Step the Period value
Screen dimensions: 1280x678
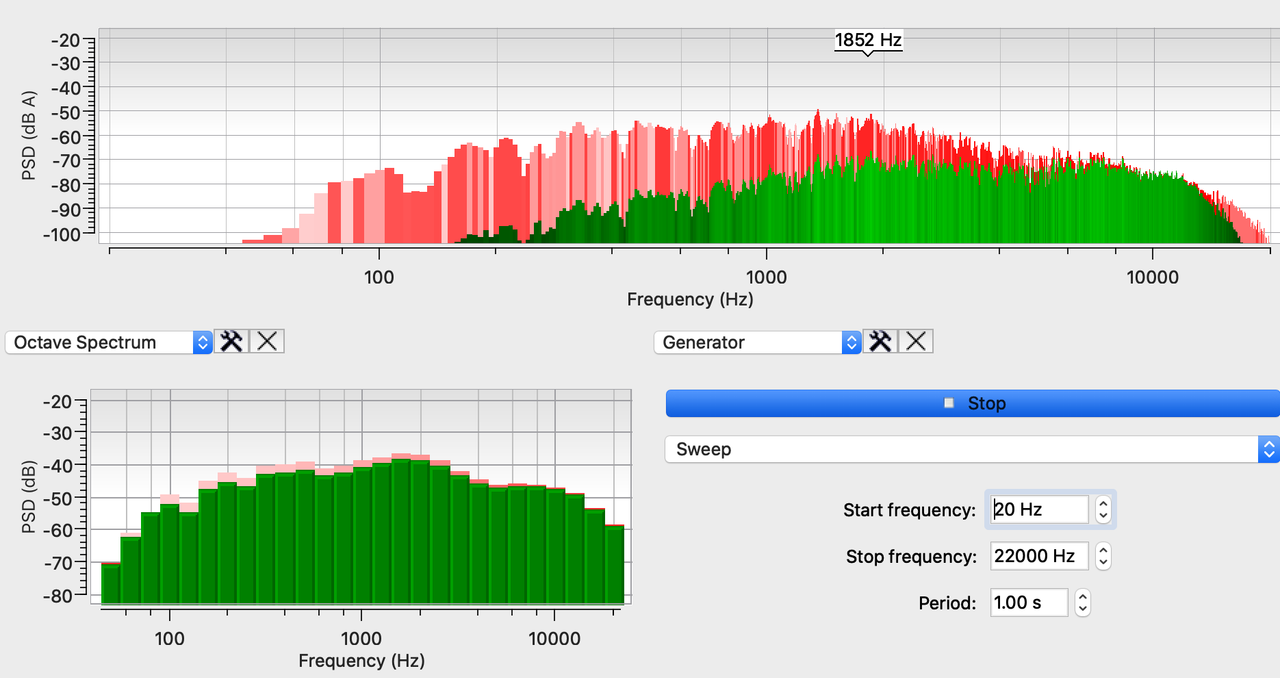click(x=1083, y=602)
